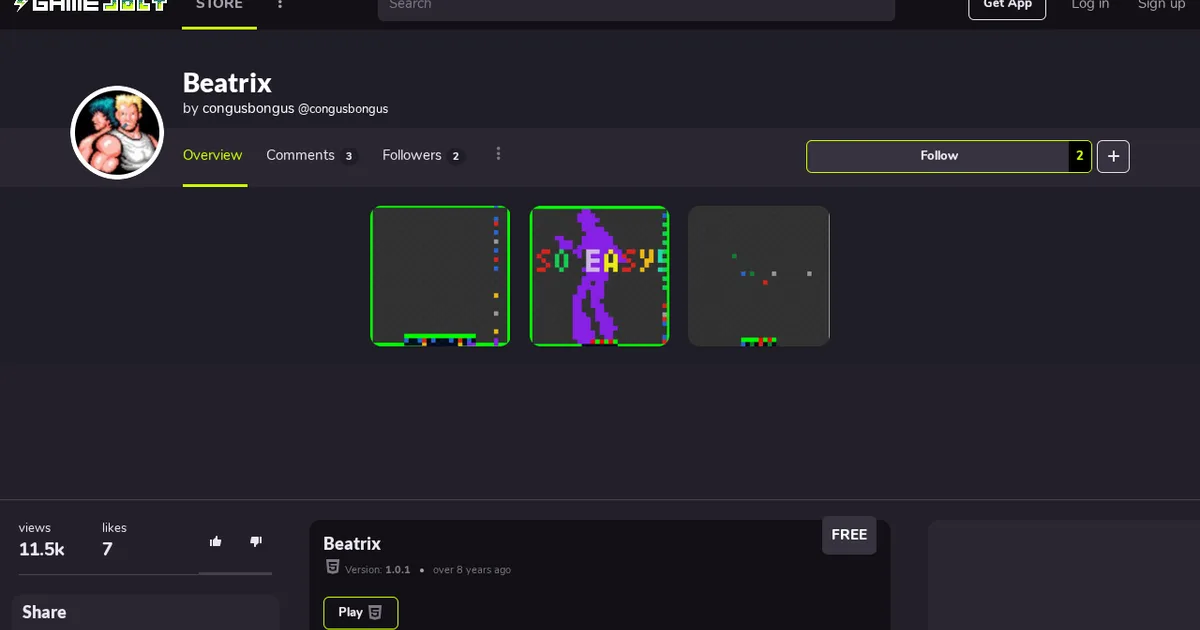
Task: Open the Store tab
Action: point(219,5)
